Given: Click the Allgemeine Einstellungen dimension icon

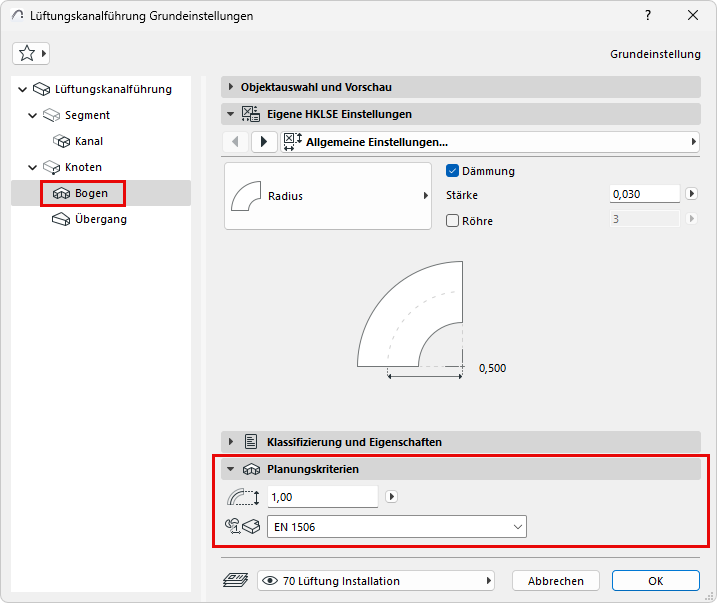Looking at the screenshot, I should pos(293,142).
